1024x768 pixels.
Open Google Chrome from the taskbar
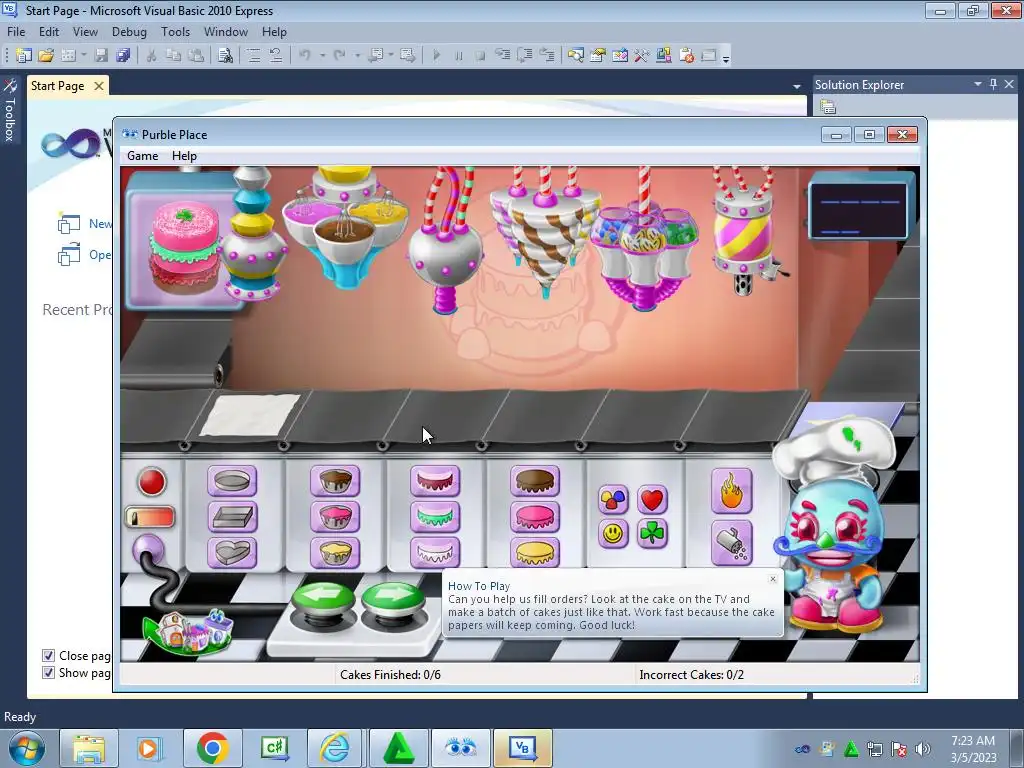click(x=212, y=748)
